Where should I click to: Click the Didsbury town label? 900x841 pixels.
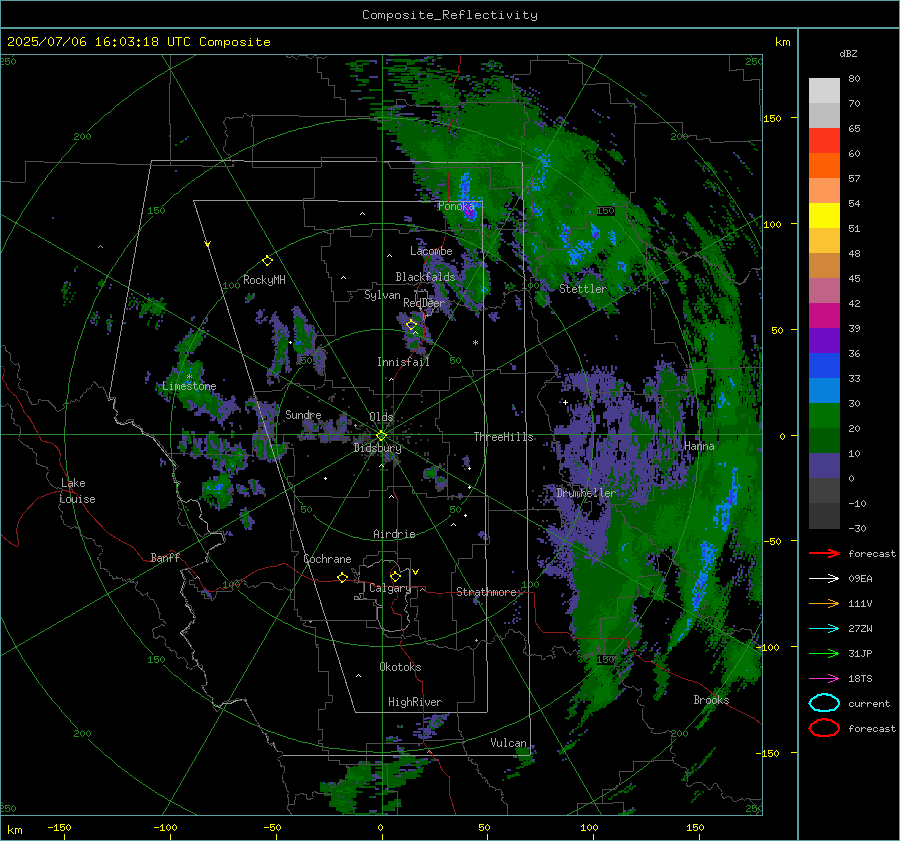(377, 448)
